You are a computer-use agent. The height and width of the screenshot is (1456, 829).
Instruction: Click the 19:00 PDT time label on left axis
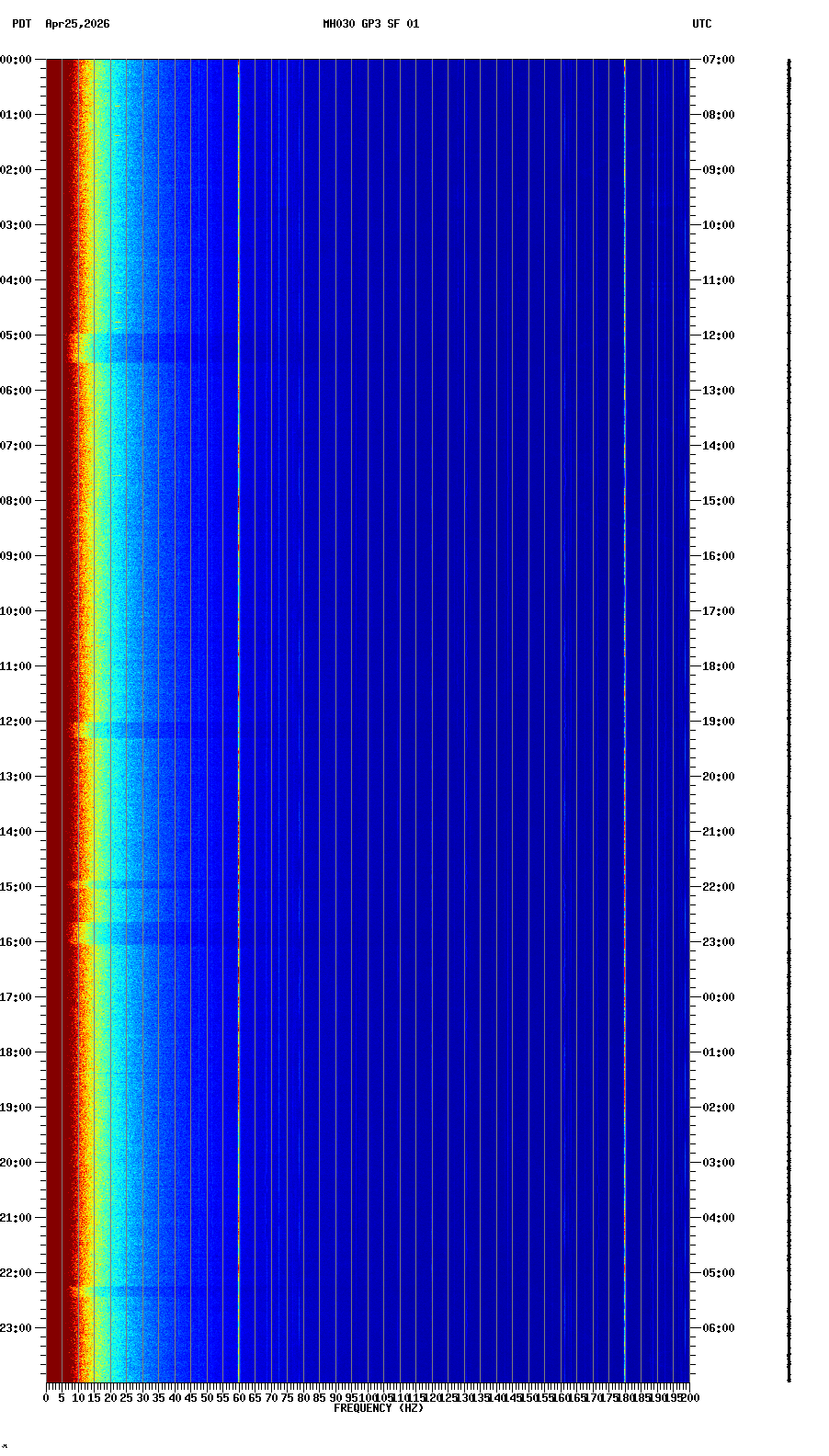coord(16,1108)
